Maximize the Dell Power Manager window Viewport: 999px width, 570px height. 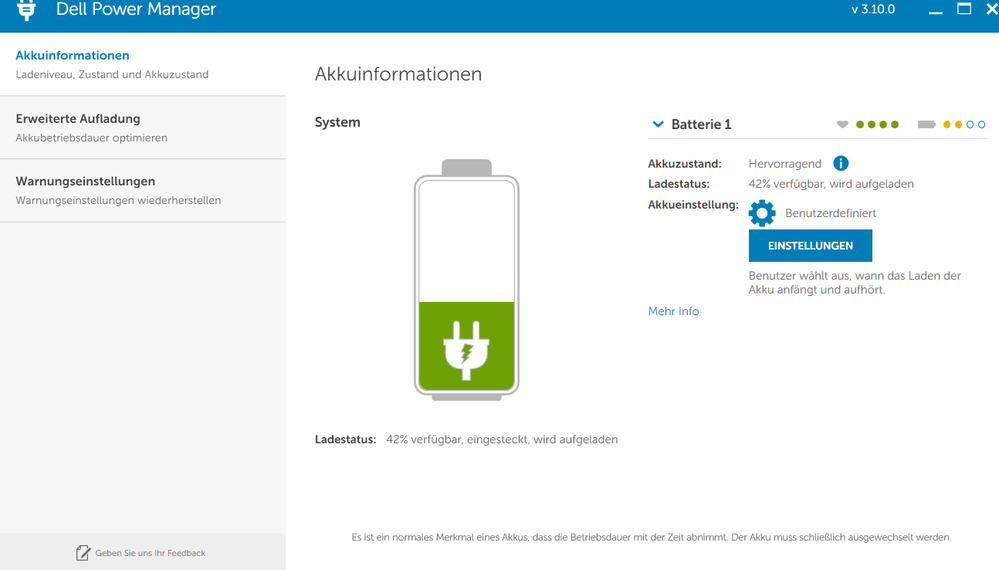click(964, 9)
